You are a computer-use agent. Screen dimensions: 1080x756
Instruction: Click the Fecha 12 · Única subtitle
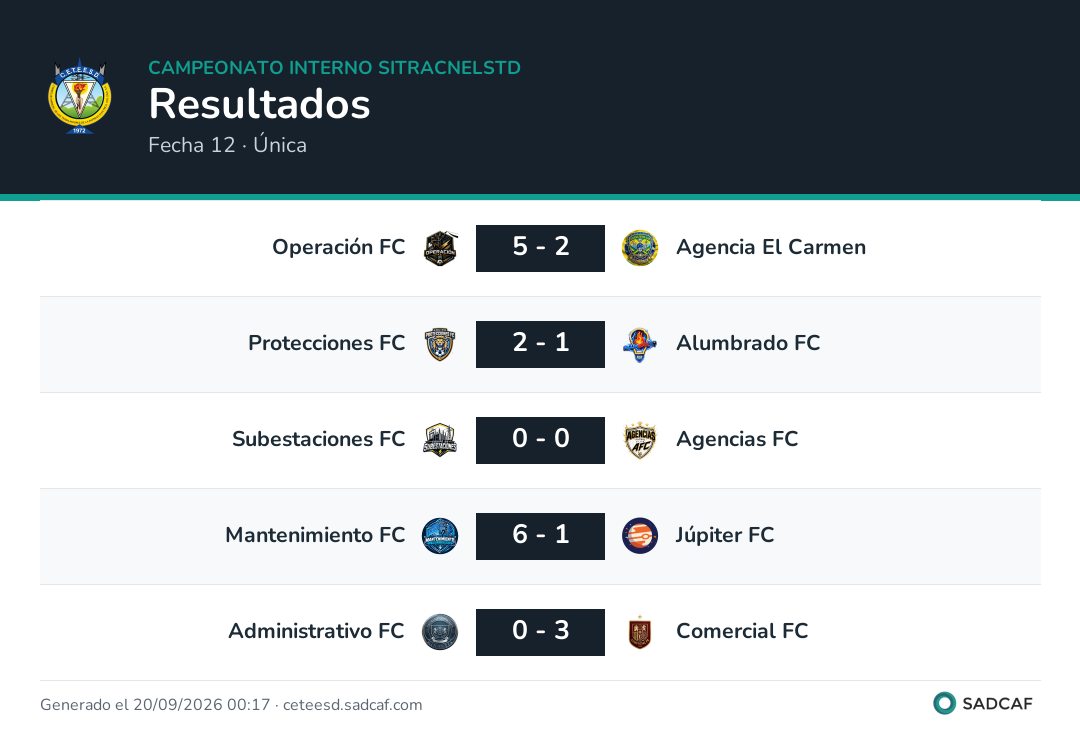coord(228,145)
